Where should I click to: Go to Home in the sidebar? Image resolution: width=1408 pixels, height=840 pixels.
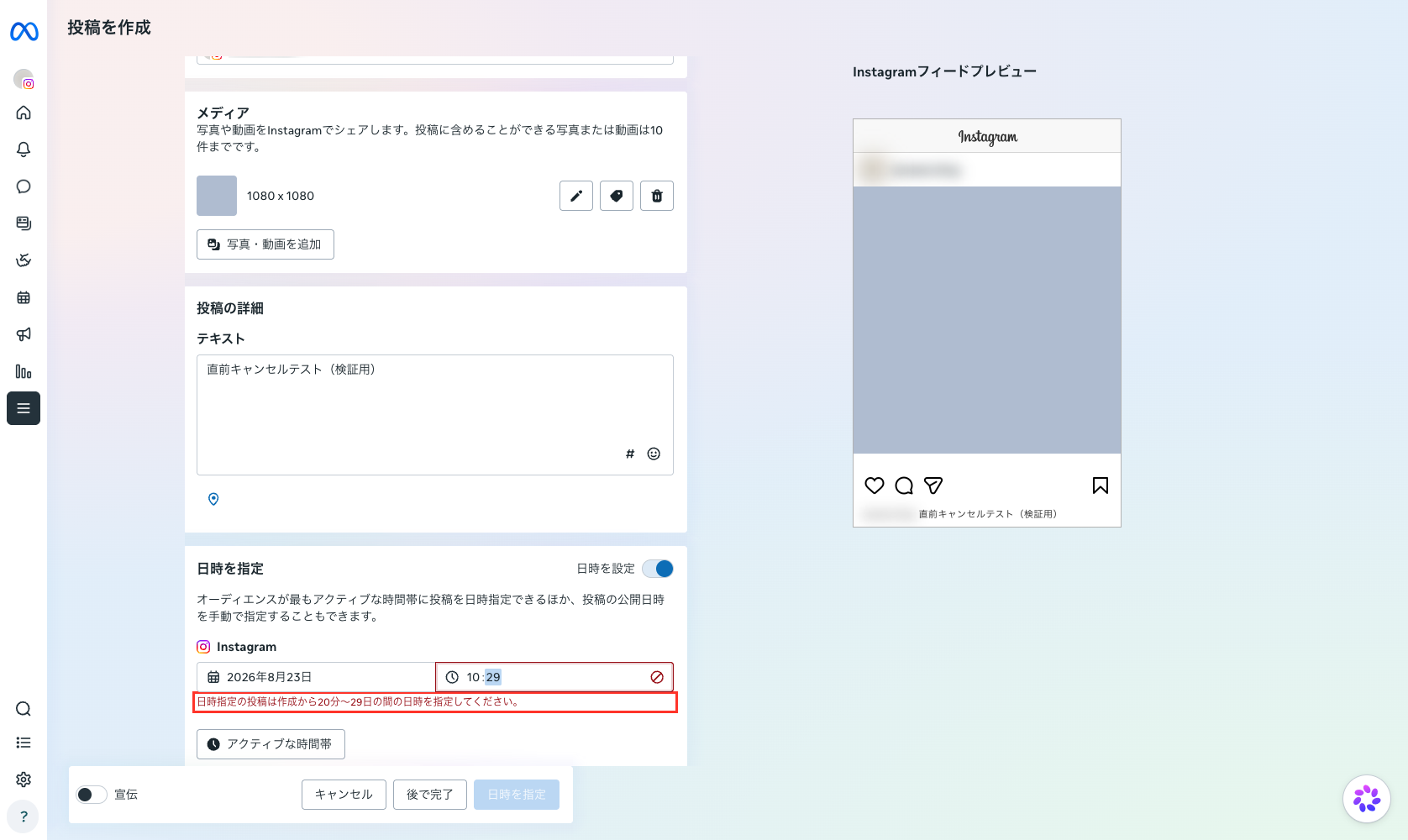coord(24,113)
